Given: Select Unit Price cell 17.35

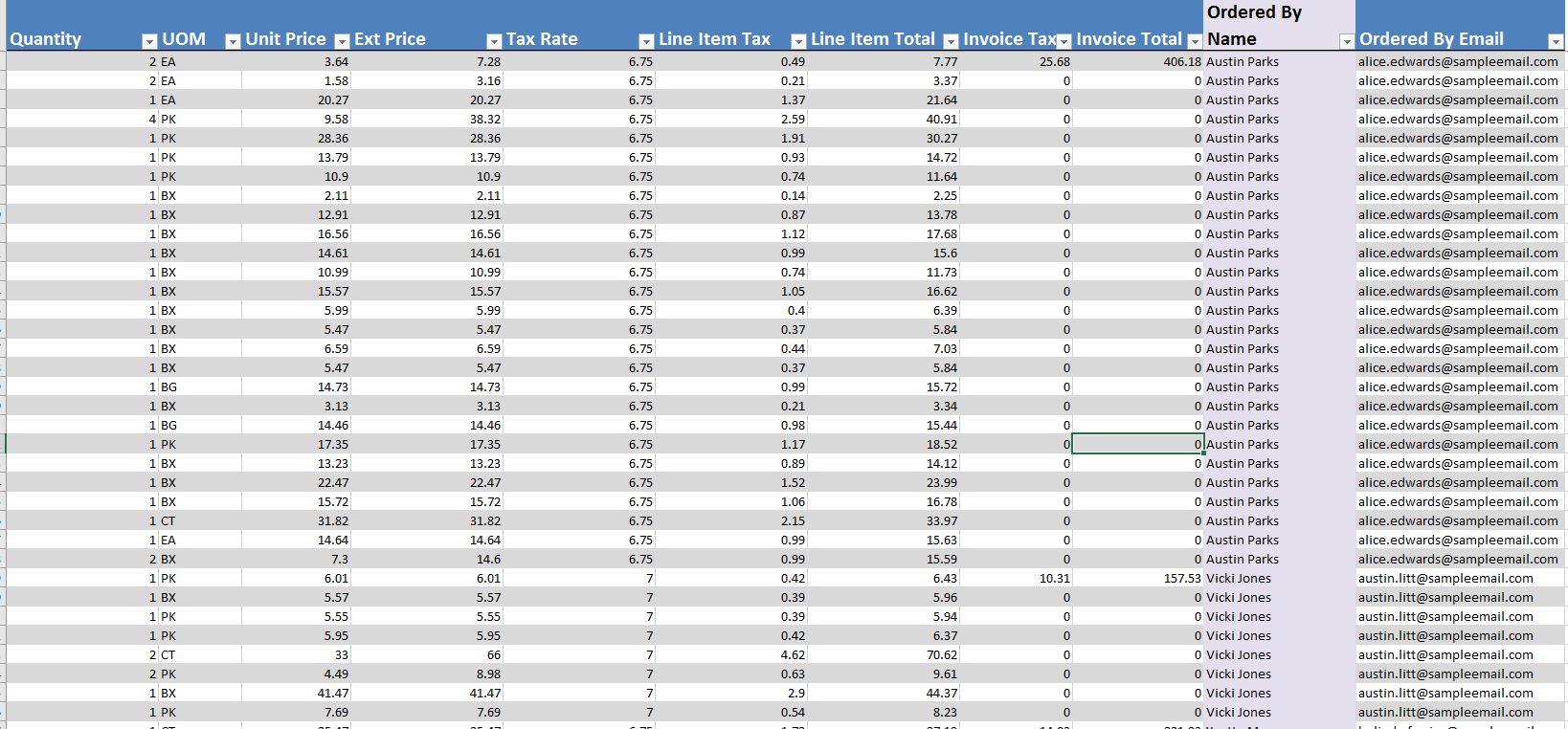Looking at the screenshot, I should point(296,444).
